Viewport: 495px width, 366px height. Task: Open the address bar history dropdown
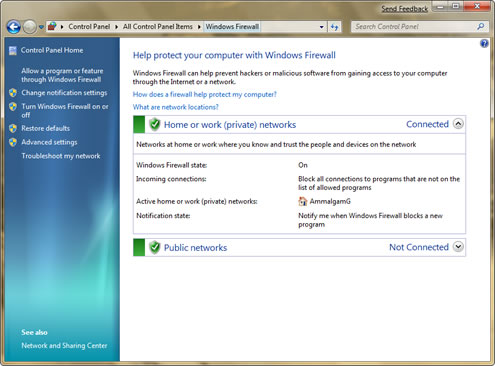[321, 27]
